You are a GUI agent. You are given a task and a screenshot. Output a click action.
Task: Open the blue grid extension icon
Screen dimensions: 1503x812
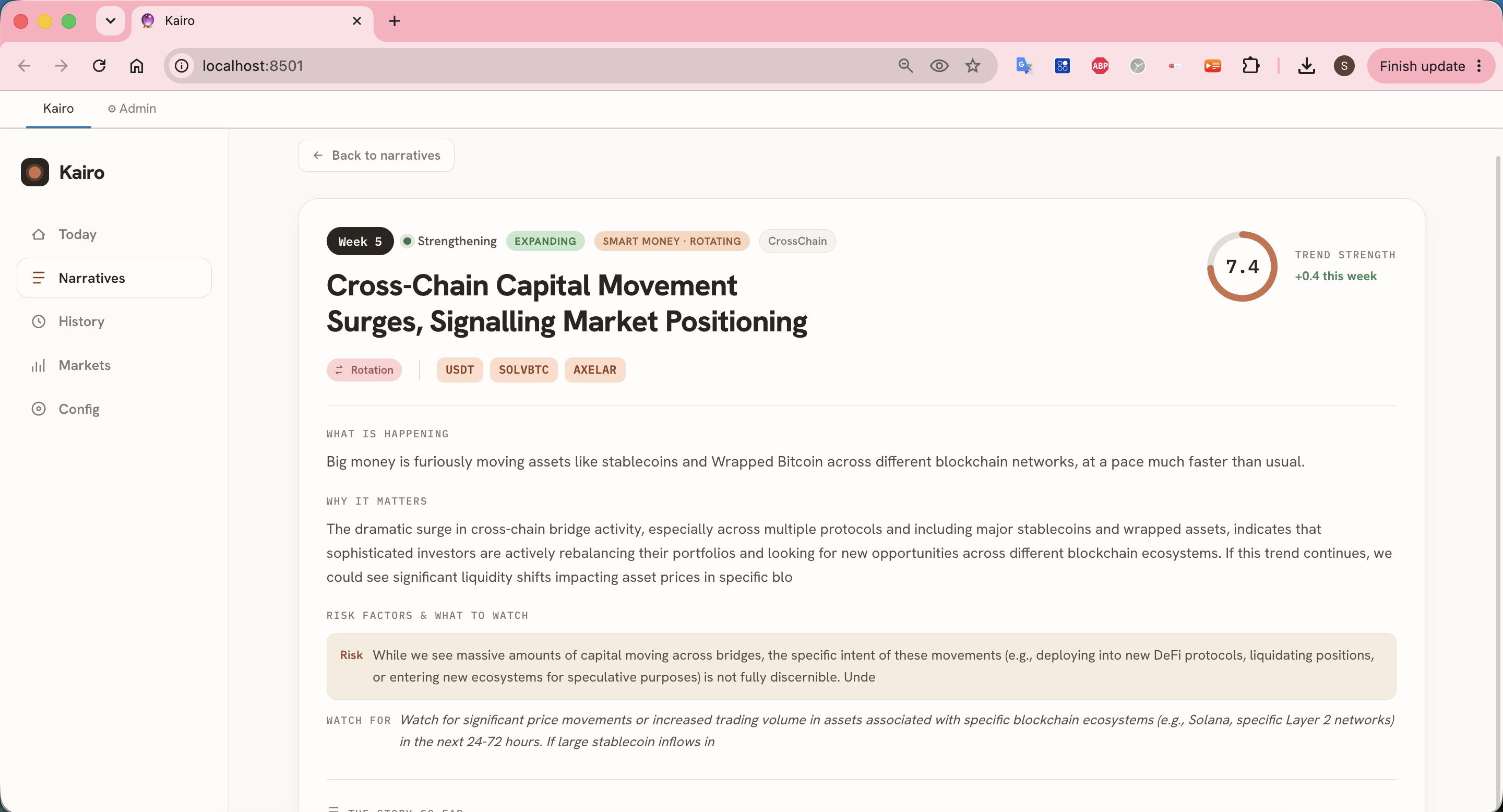[1063, 66]
